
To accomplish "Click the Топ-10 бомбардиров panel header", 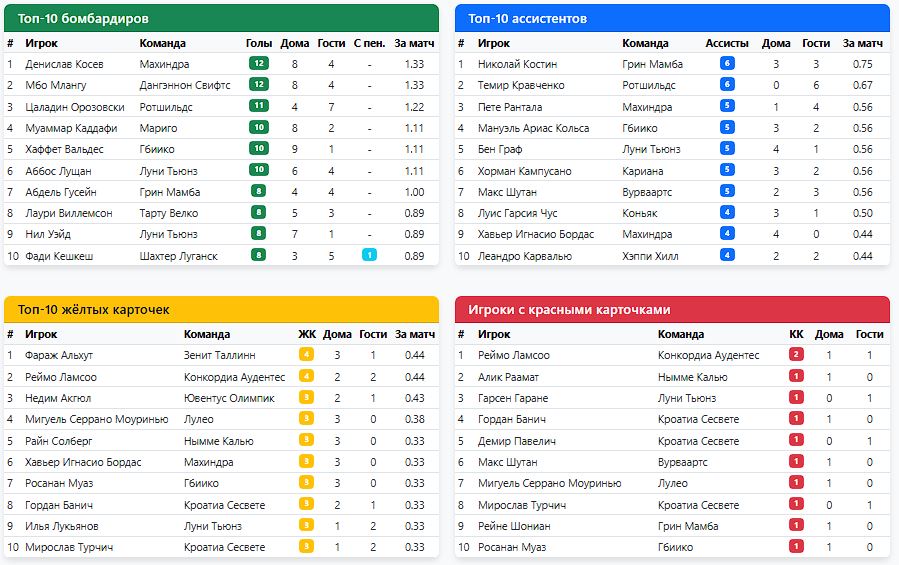I will [x=221, y=18].
